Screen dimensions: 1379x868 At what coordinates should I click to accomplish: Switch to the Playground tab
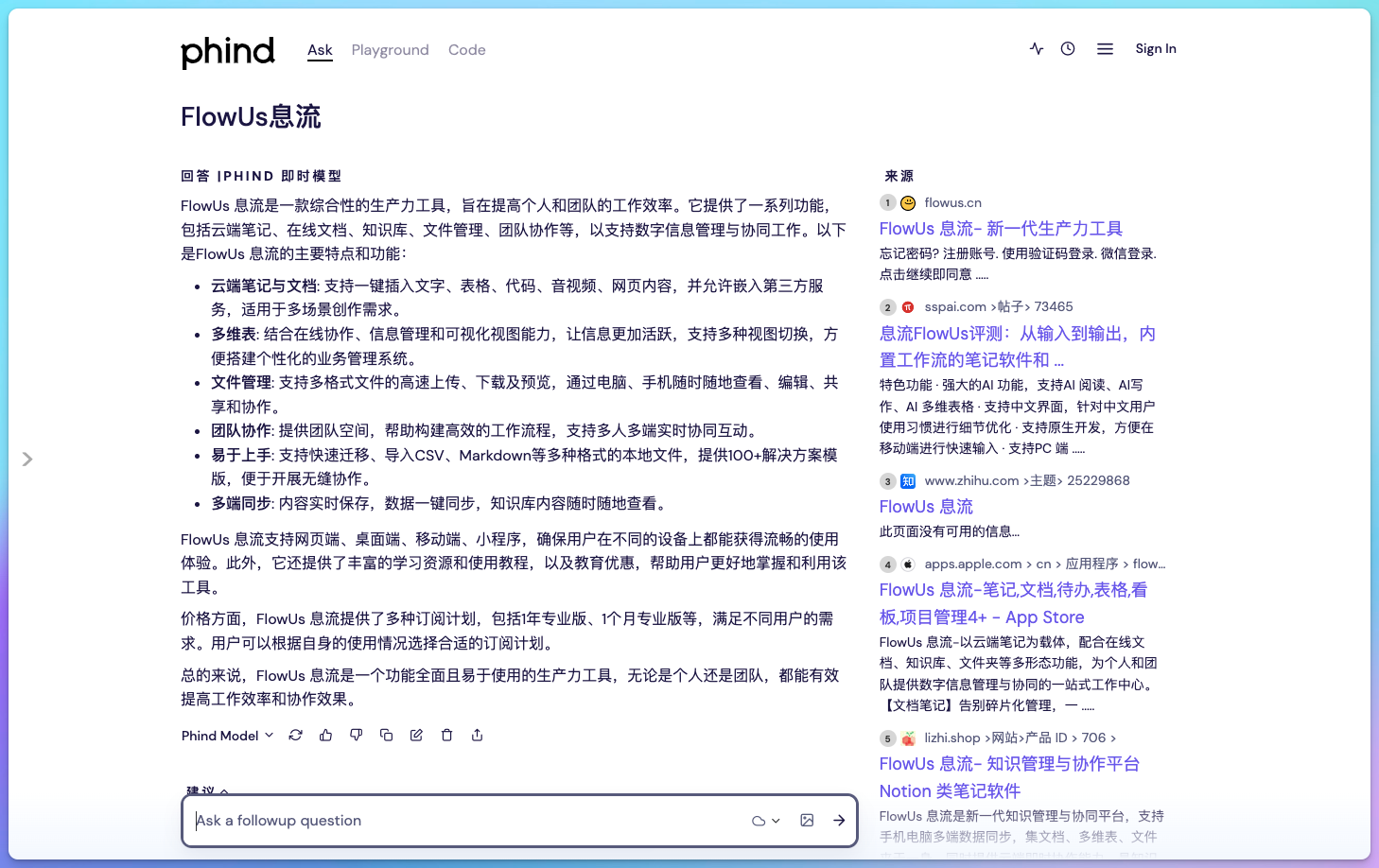390,50
